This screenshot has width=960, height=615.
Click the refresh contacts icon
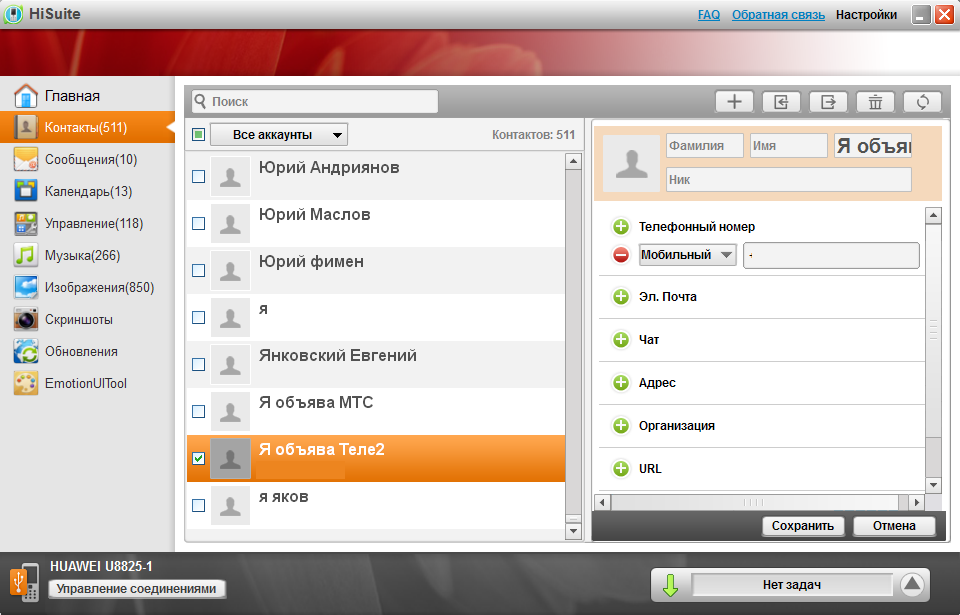923,102
